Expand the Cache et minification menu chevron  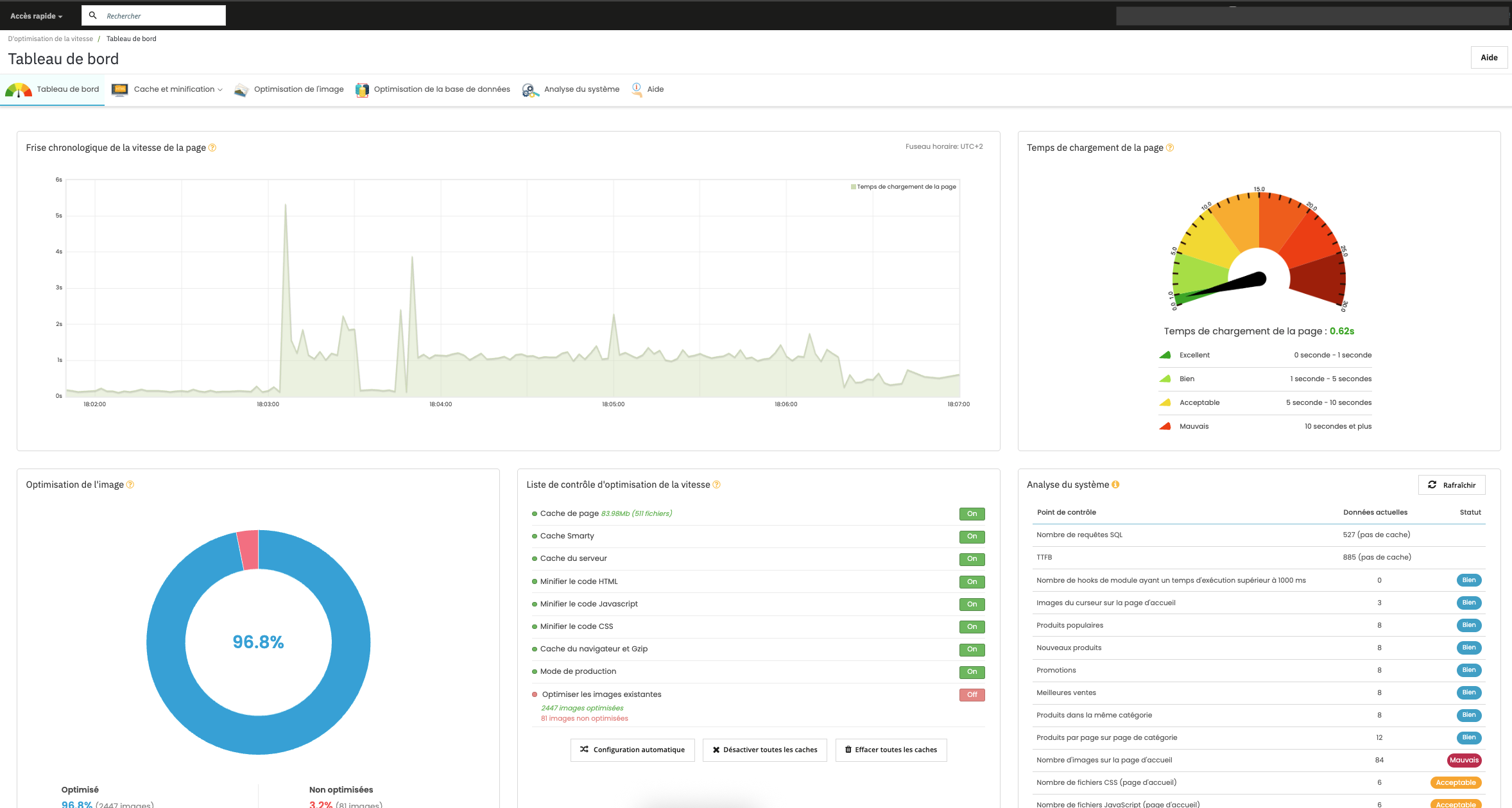220,90
